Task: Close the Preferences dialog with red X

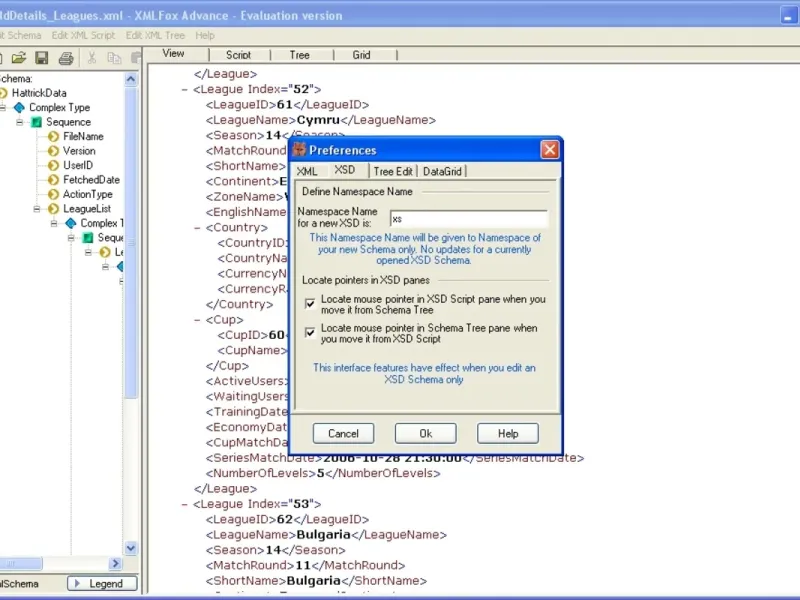Action: point(549,149)
